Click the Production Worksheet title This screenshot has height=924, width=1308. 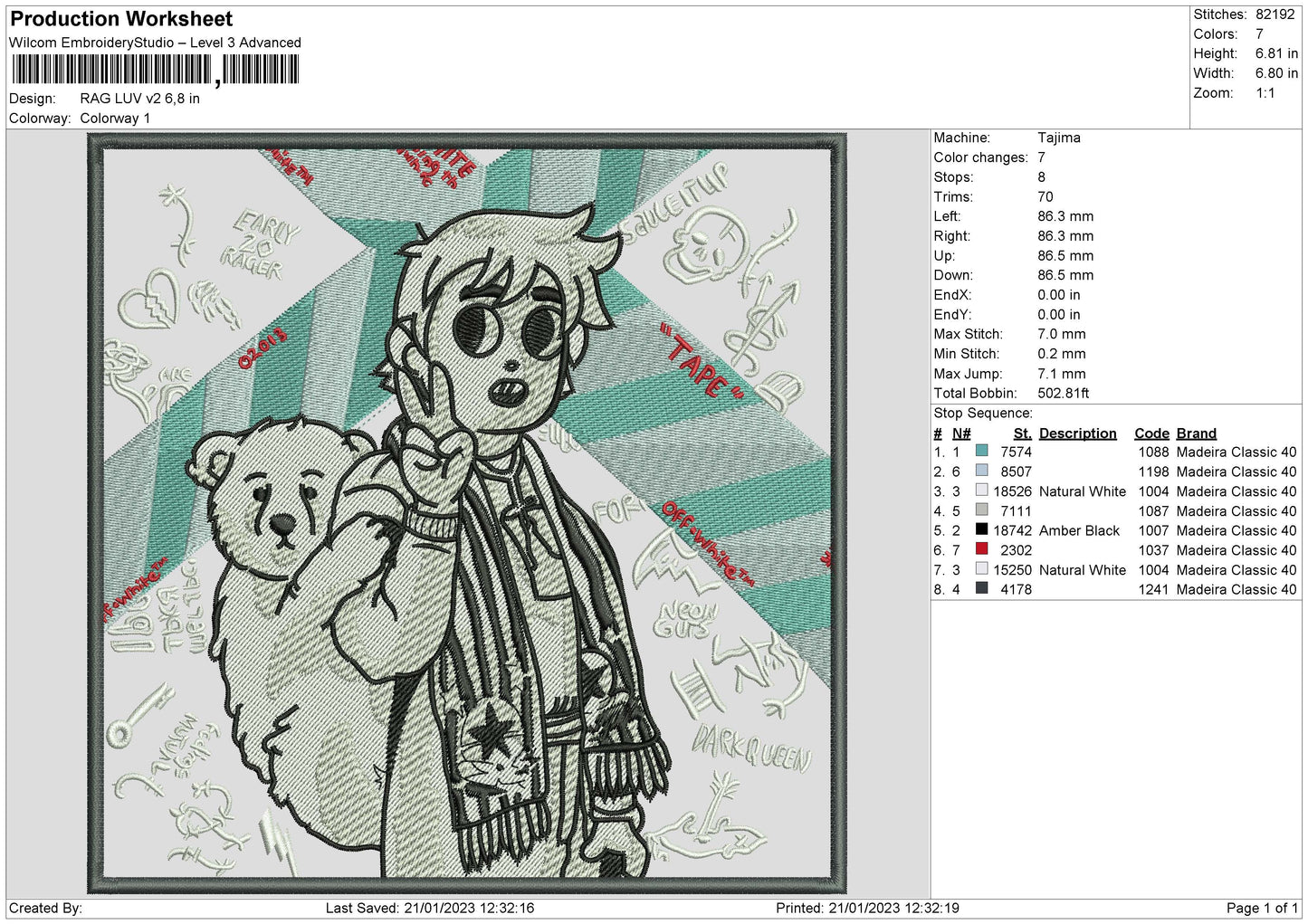click(x=121, y=19)
